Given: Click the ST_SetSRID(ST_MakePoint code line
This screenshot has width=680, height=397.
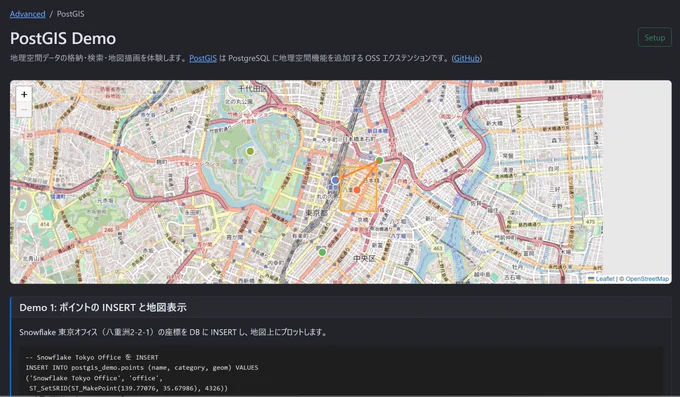Looking at the screenshot, I should click(128, 388).
